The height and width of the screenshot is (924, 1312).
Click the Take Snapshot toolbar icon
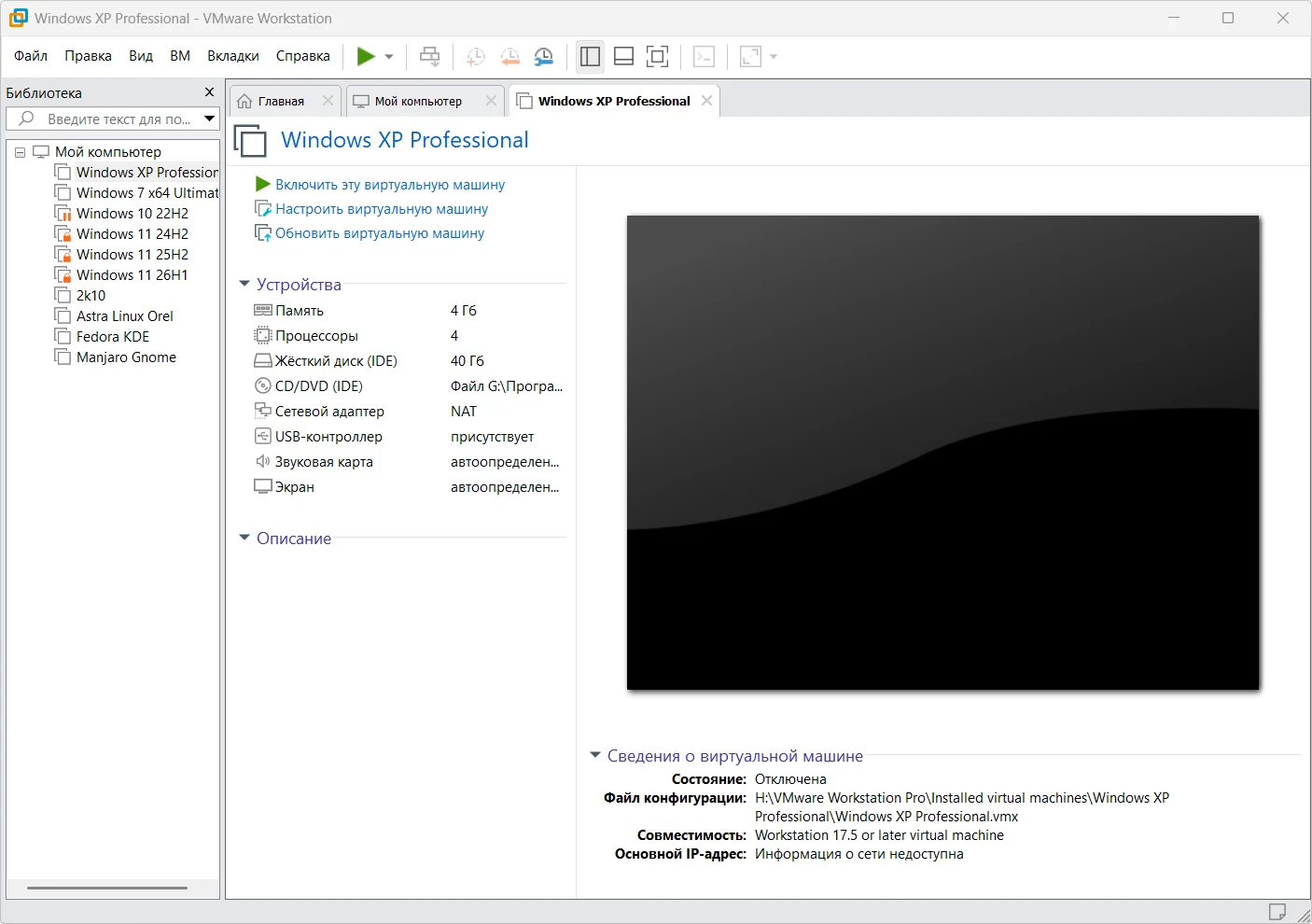(475, 57)
